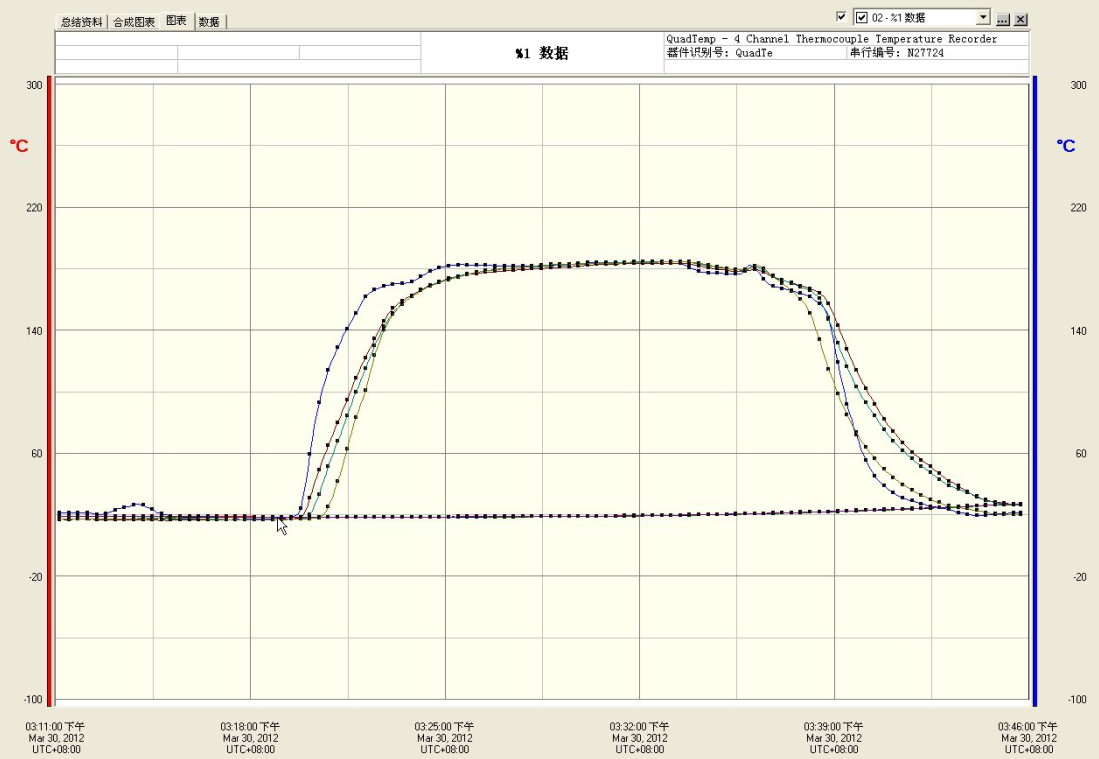
Task: Uncheck the checkbox inside the 02 - %1 数据 box
Action: pos(862,18)
